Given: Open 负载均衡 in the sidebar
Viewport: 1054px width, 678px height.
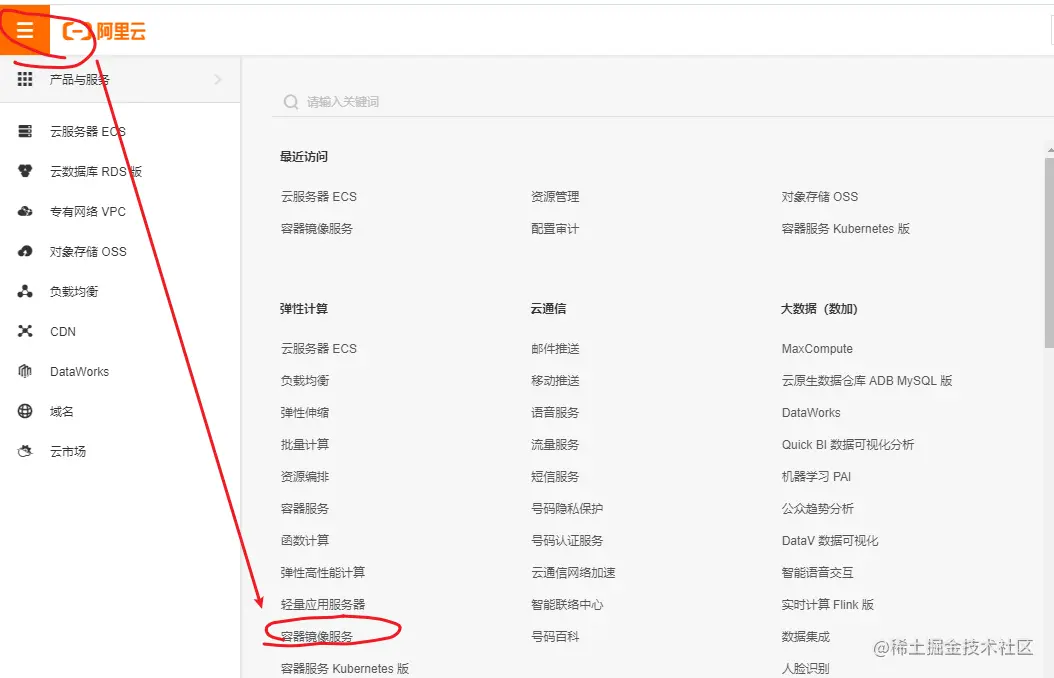Looking at the screenshot, I should click(x=74, y=291).
